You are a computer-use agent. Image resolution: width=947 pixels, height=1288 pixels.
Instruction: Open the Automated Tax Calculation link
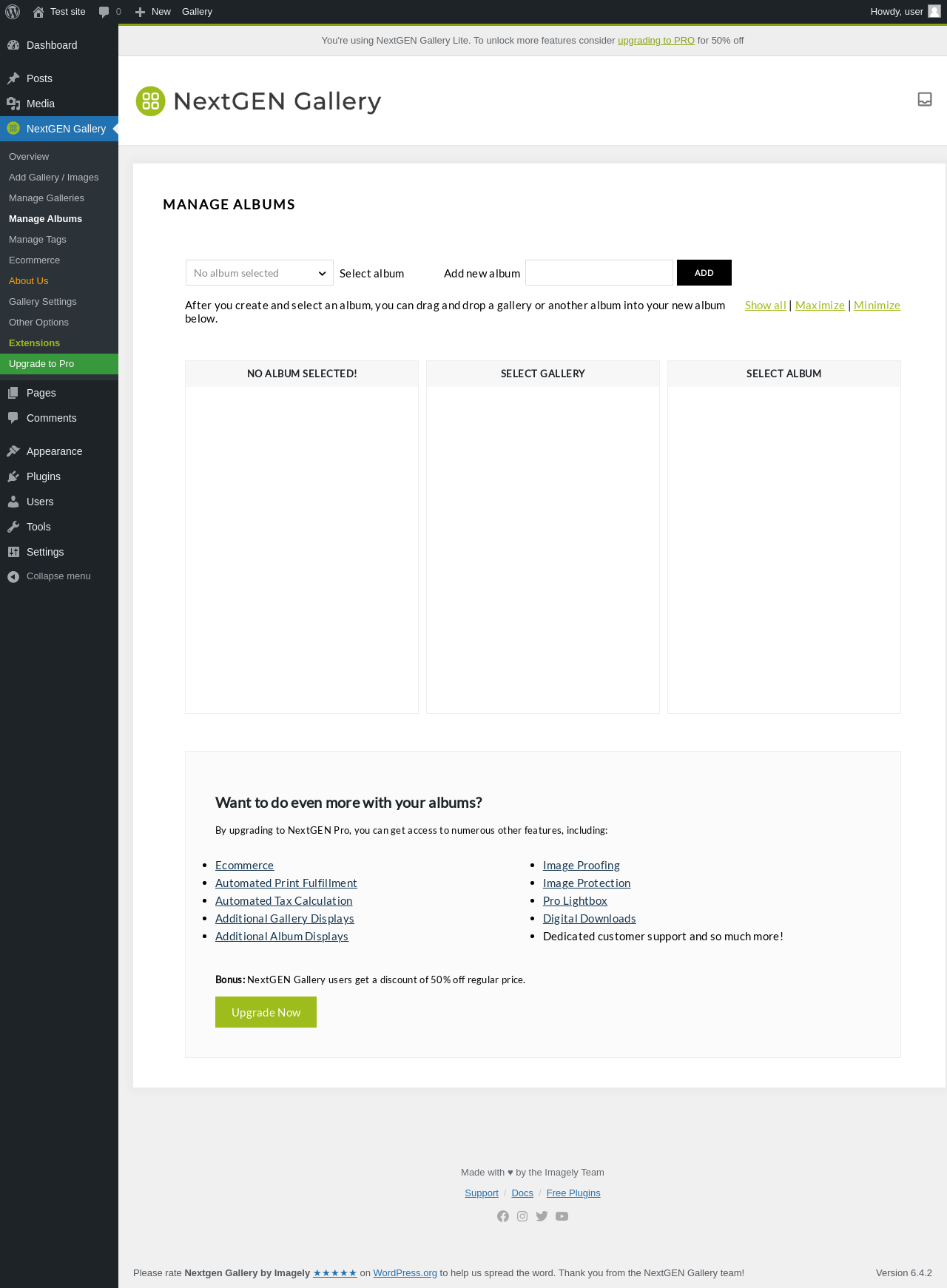[283, 901]
